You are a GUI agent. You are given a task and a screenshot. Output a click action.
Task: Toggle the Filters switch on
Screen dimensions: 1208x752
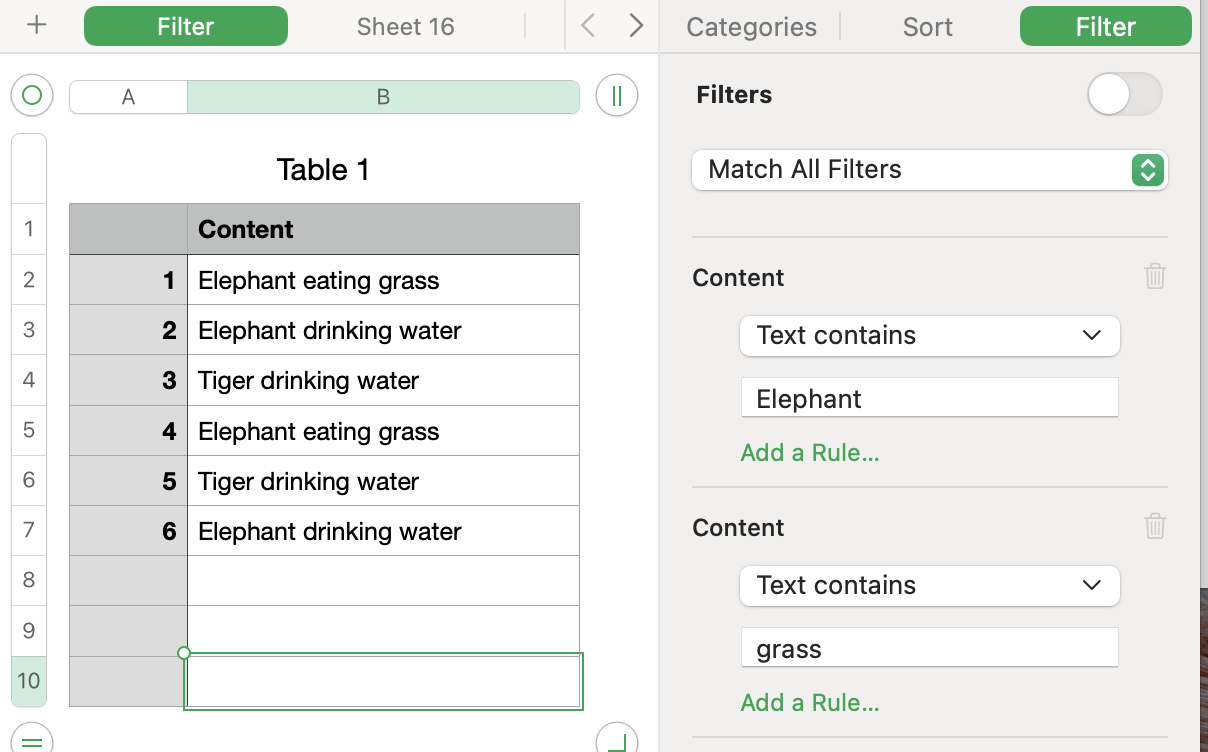1125,95
